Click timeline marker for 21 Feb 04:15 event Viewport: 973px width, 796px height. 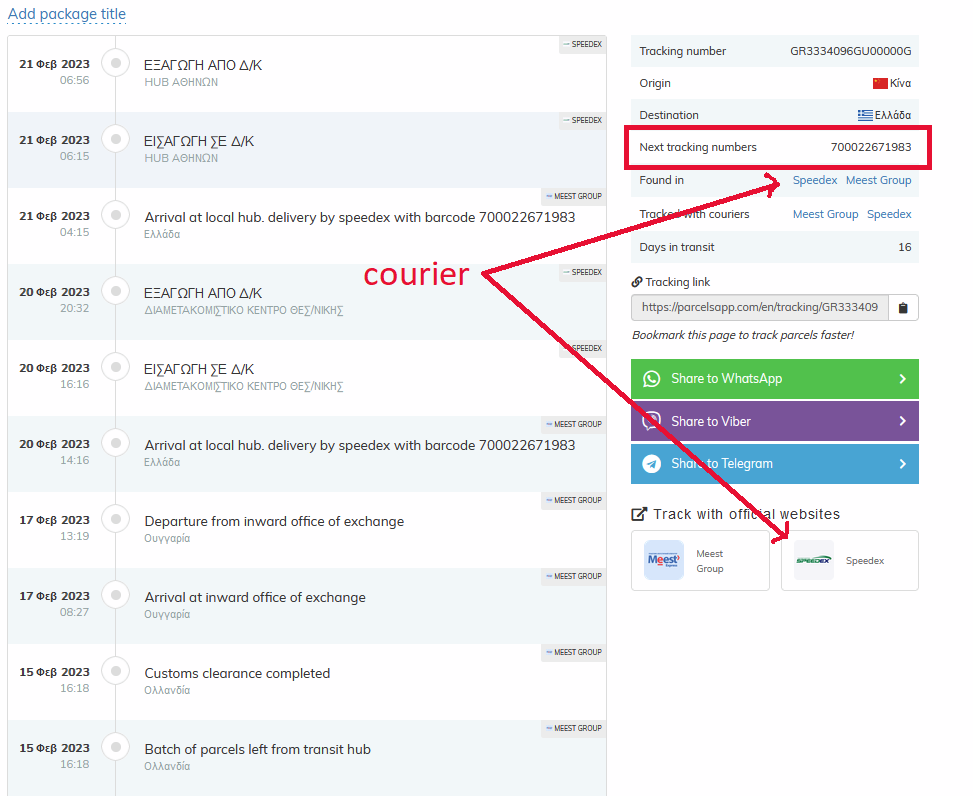pos(115,215)
